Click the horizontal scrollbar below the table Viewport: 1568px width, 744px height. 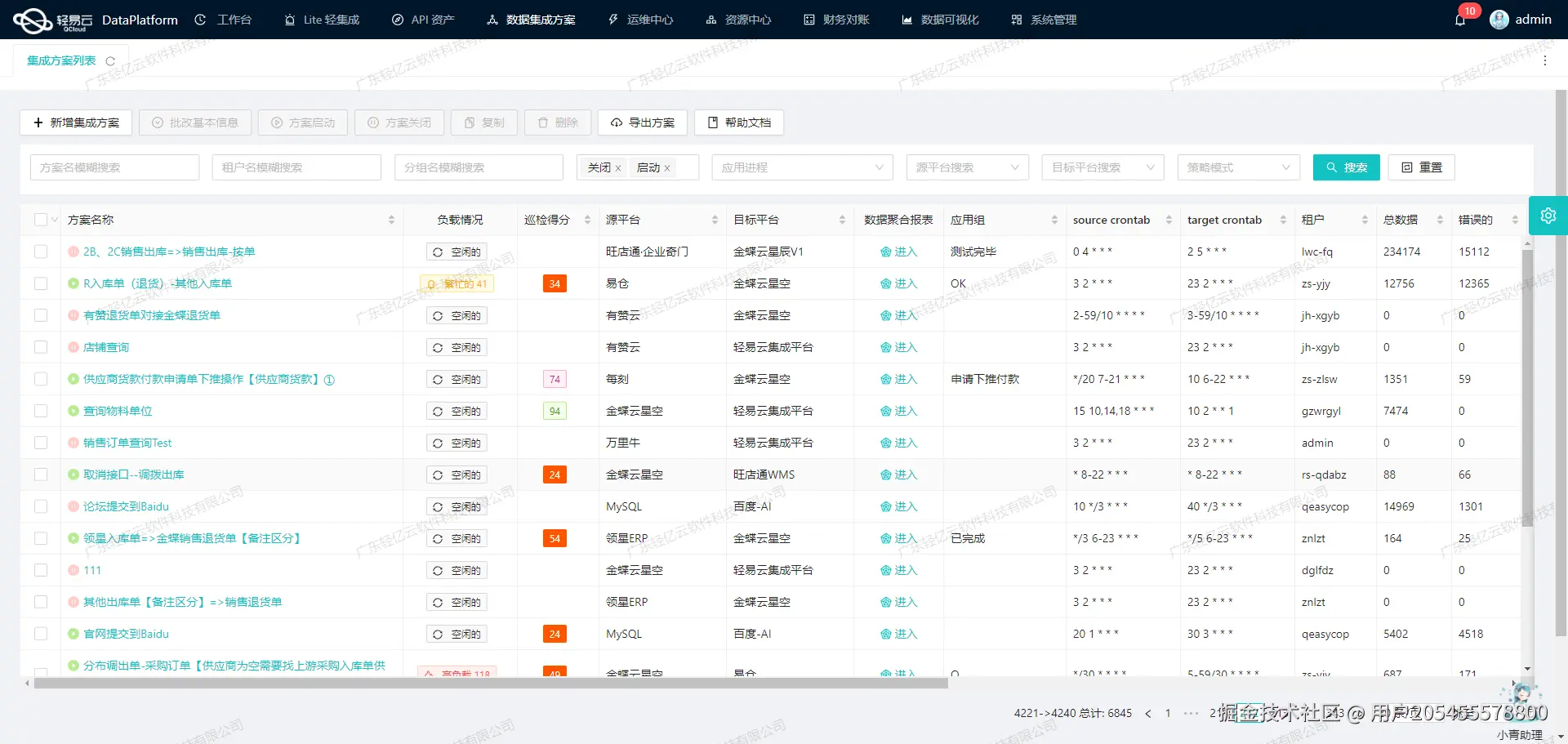(490, 683)
